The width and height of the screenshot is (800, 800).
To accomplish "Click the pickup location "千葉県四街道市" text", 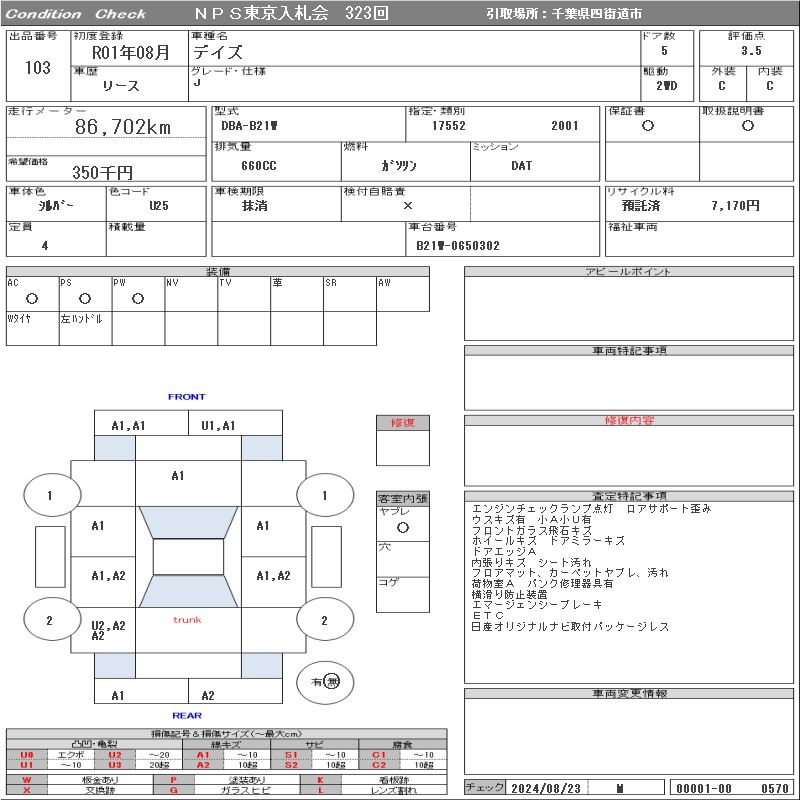I will (x=597, y=14).
